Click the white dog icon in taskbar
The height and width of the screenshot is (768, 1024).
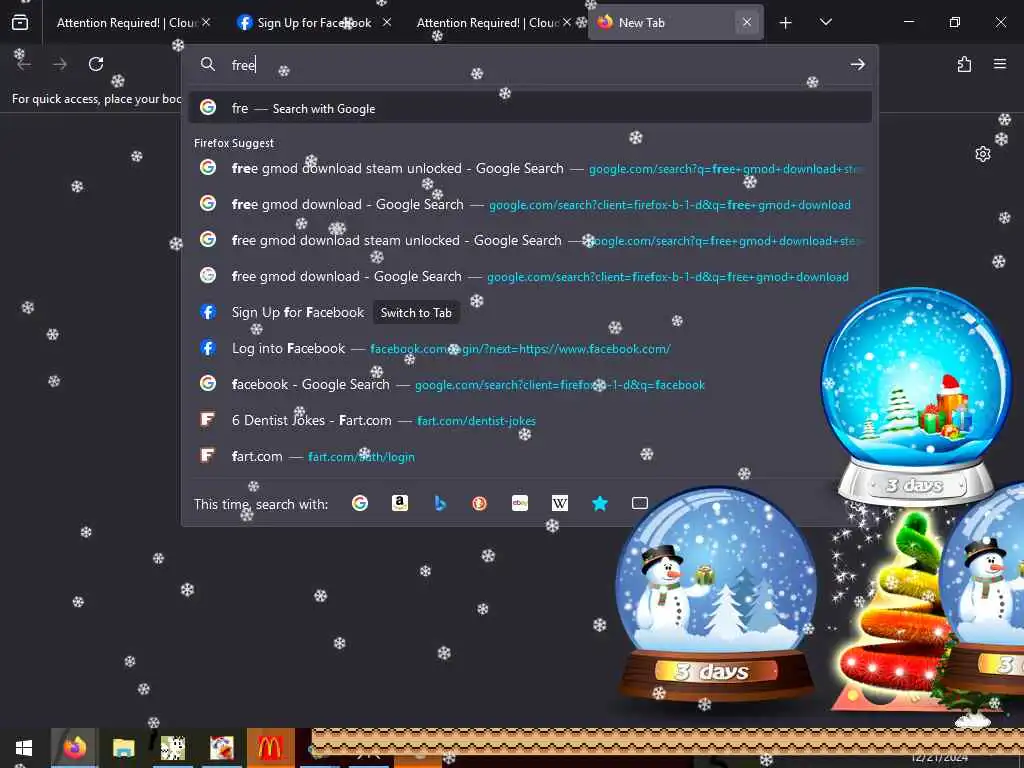(172, 748)
